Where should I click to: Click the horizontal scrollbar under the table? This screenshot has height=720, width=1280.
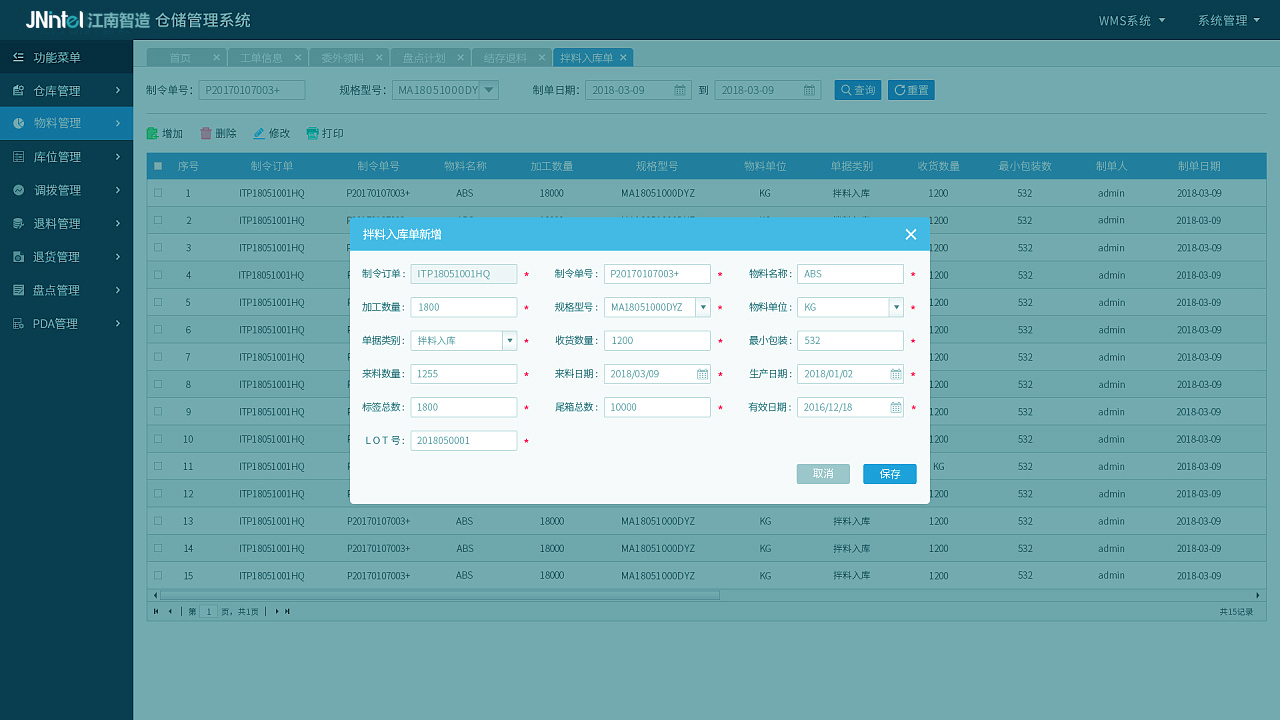coord(440,595)
